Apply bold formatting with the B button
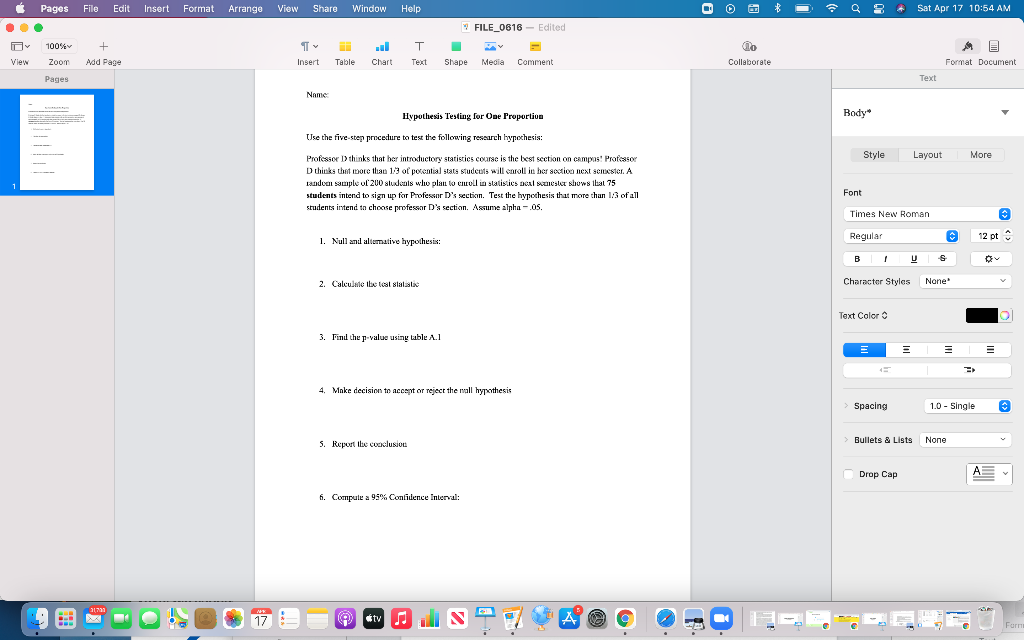Viewport: 1024px width, 640px height. tap(855, 258)
